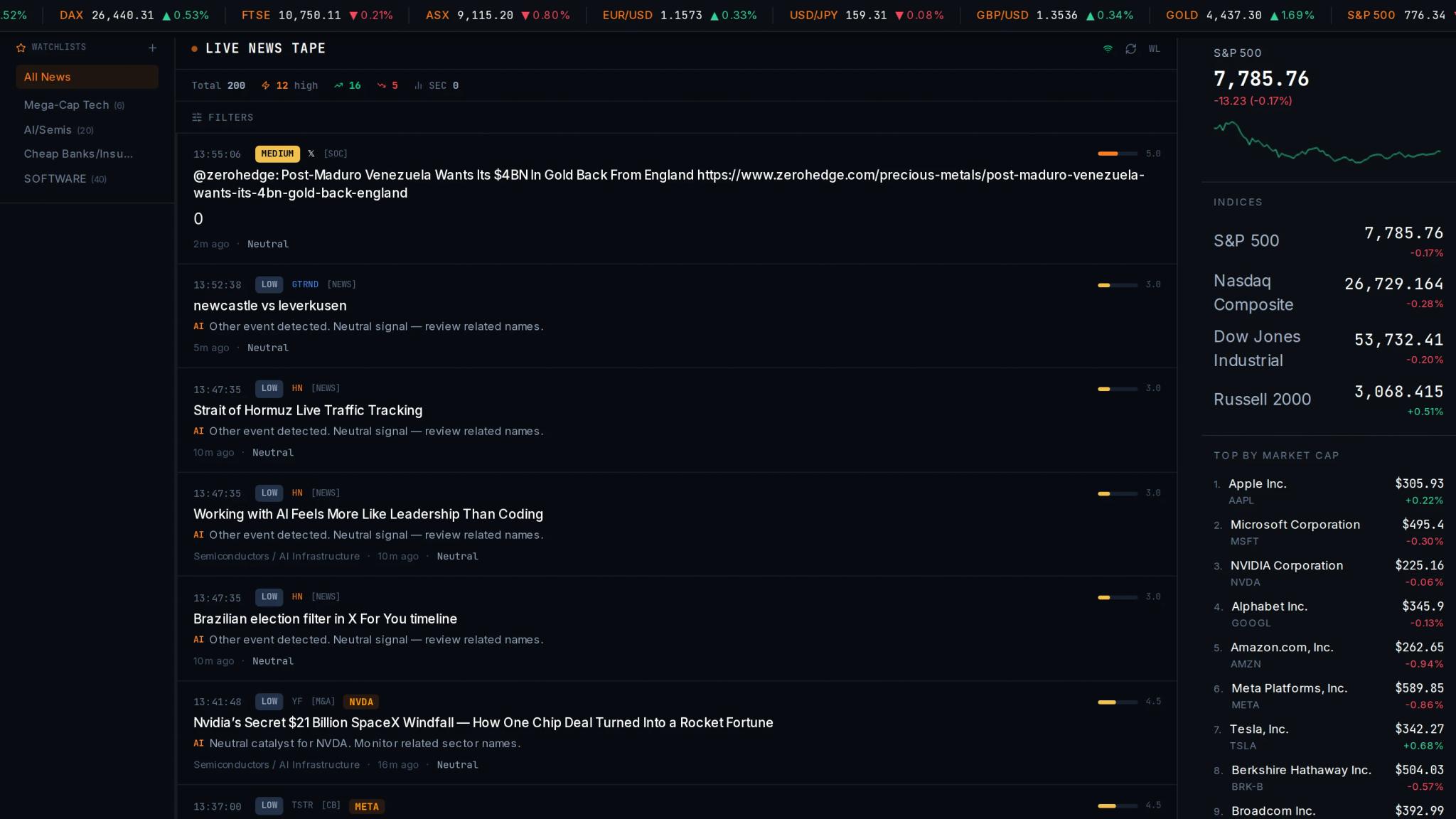Click the LOW badge on newcastle item
This screenshot has height=819, width=1456.
click(269, 284)
